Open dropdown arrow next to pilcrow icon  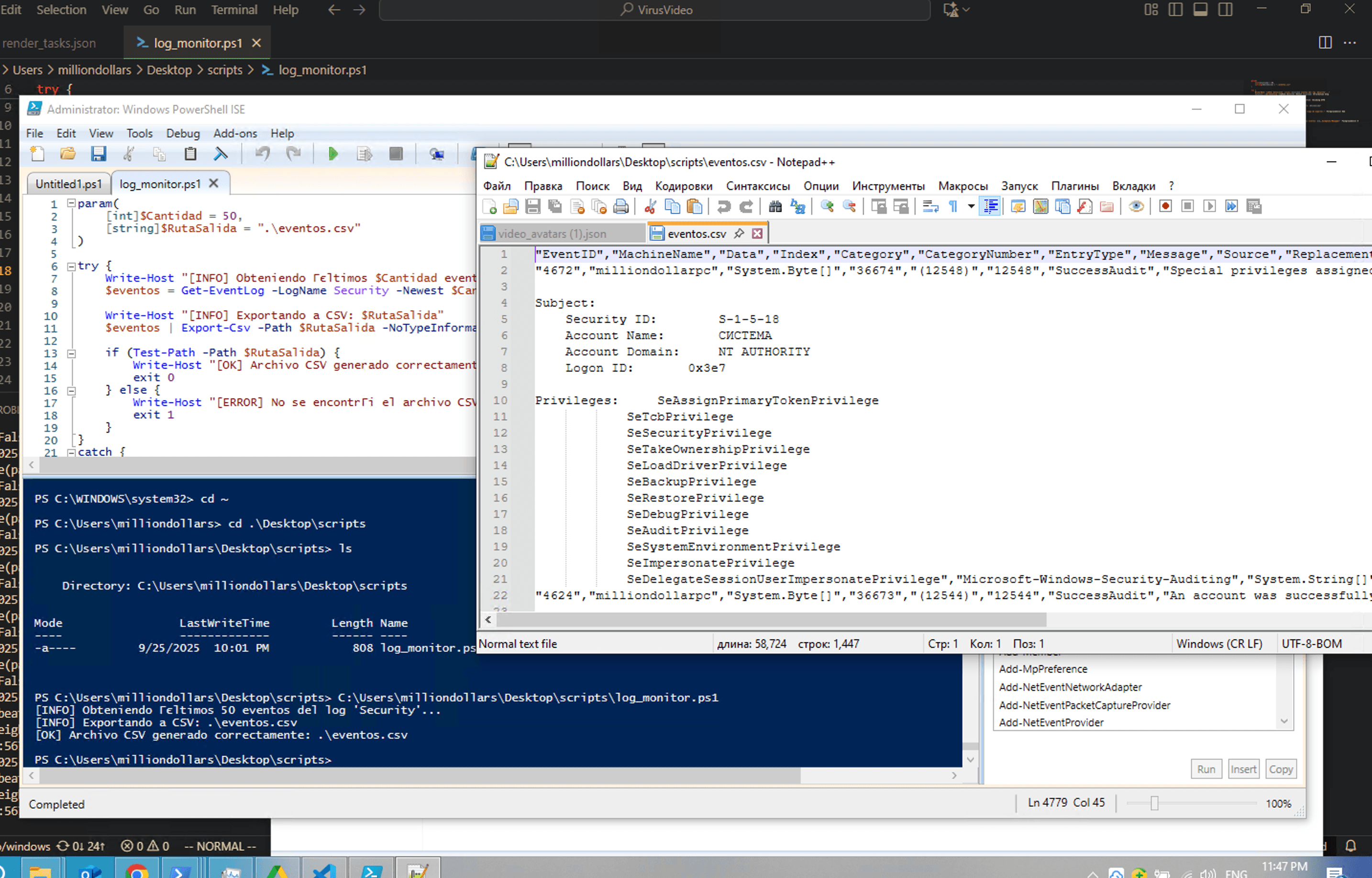pos(971,207)
